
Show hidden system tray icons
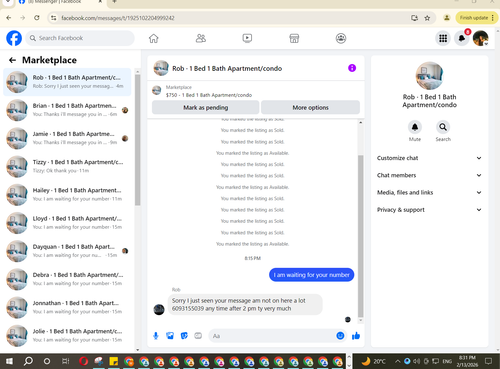pyautogui.click(x=398, y=361)
